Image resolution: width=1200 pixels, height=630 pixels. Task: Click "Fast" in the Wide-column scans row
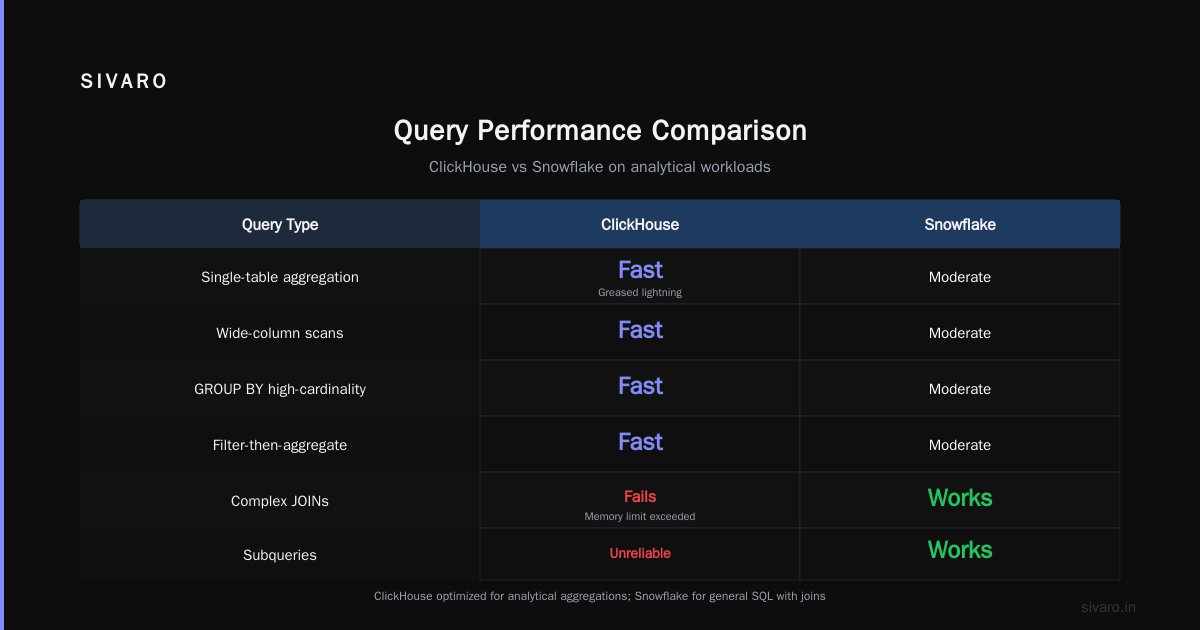click(x=640, y=330)
